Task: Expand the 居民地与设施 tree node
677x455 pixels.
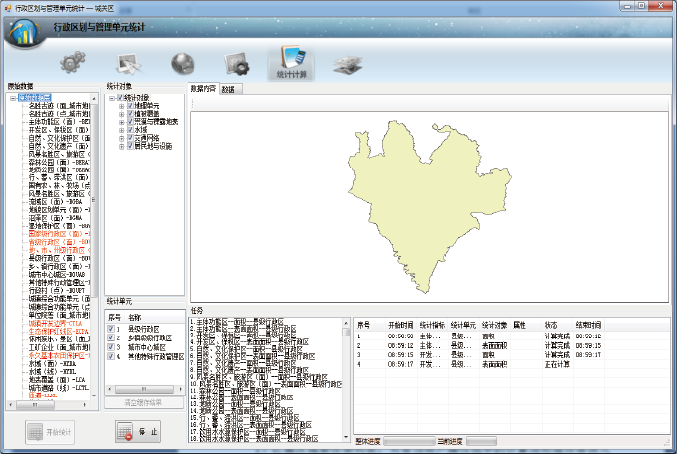Action: pos(122,145)
